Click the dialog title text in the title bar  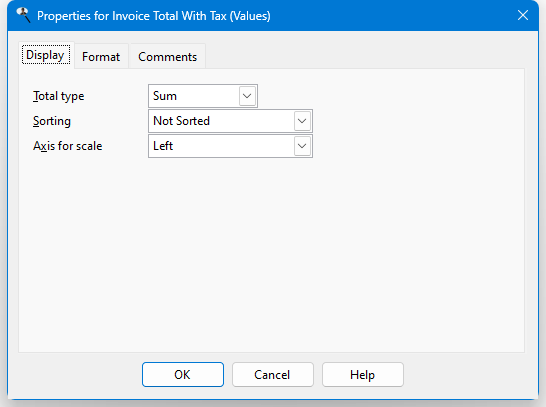pos(154,16)
